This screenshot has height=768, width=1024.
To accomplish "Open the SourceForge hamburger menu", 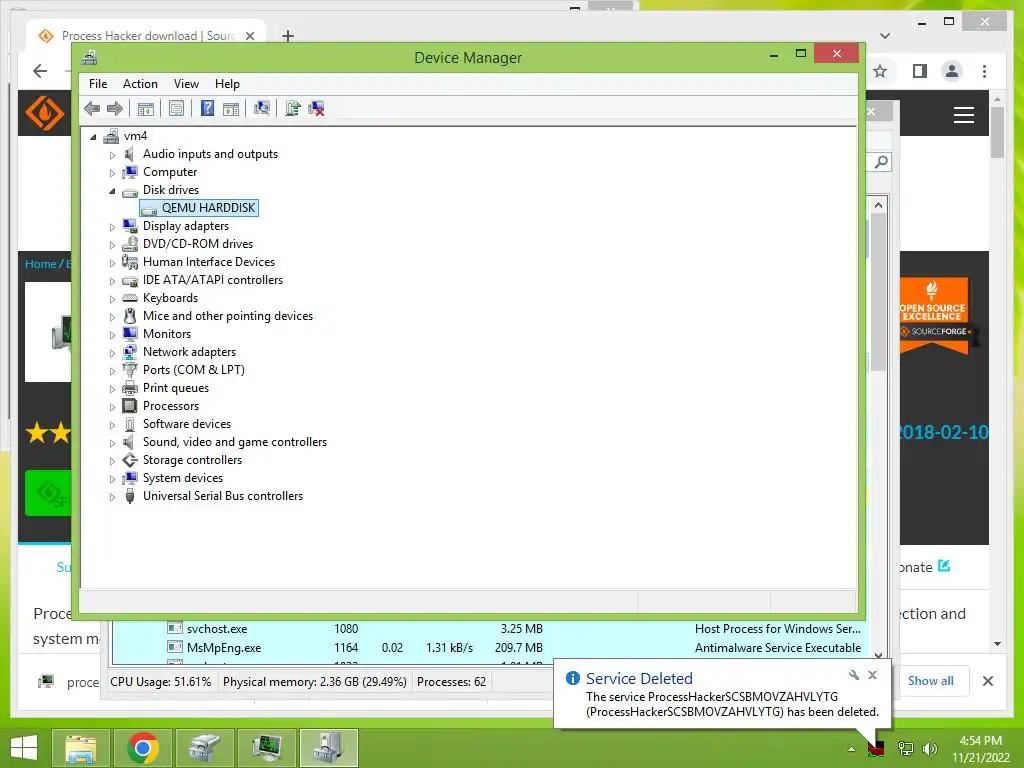I will point(963,115).
